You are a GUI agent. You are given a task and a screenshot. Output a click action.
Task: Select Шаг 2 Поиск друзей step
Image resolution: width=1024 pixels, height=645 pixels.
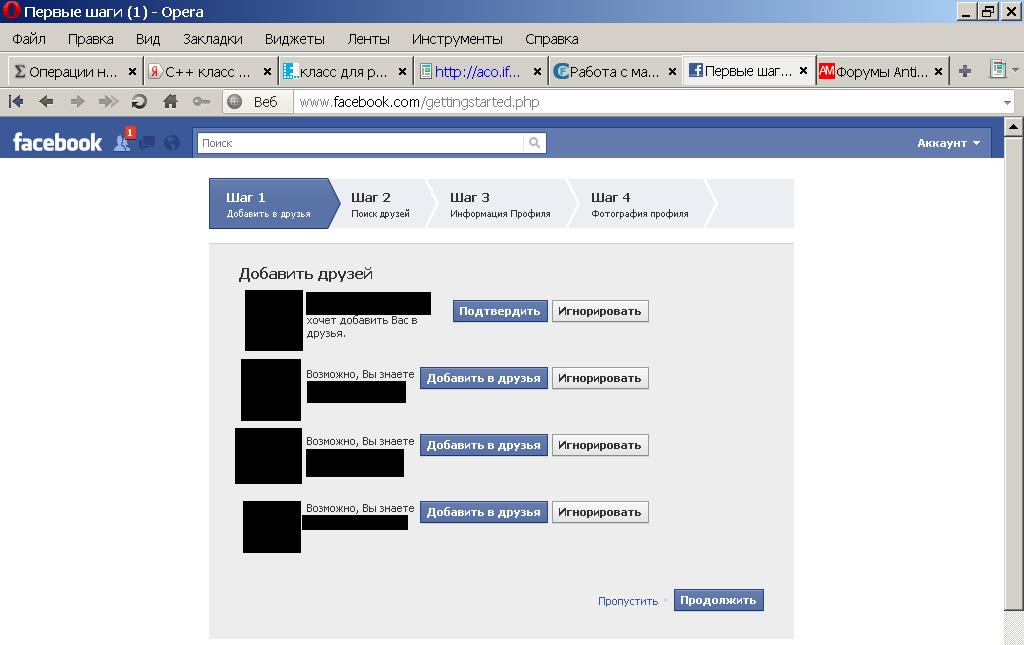381,204
